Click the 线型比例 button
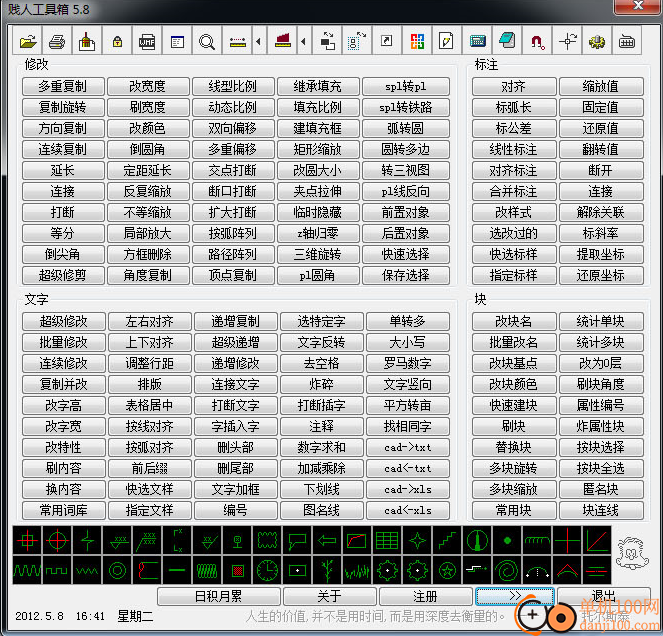 (x=233, y=86)
